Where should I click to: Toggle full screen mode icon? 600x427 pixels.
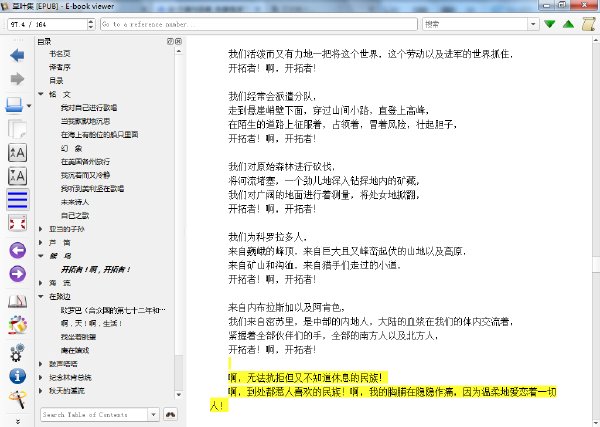[x=17, y=223]
